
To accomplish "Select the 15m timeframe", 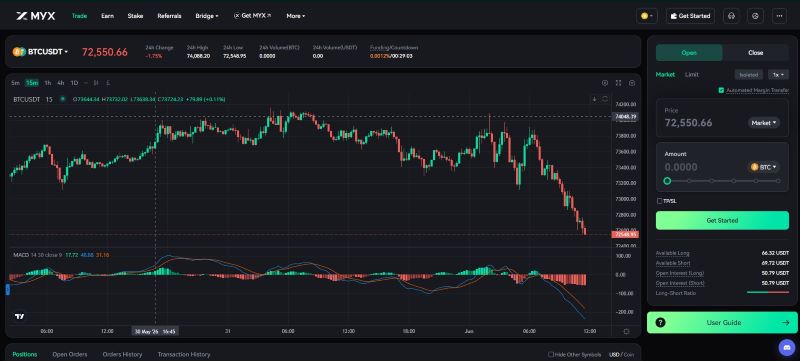I will pyautogui.click(x=32, y=83).
